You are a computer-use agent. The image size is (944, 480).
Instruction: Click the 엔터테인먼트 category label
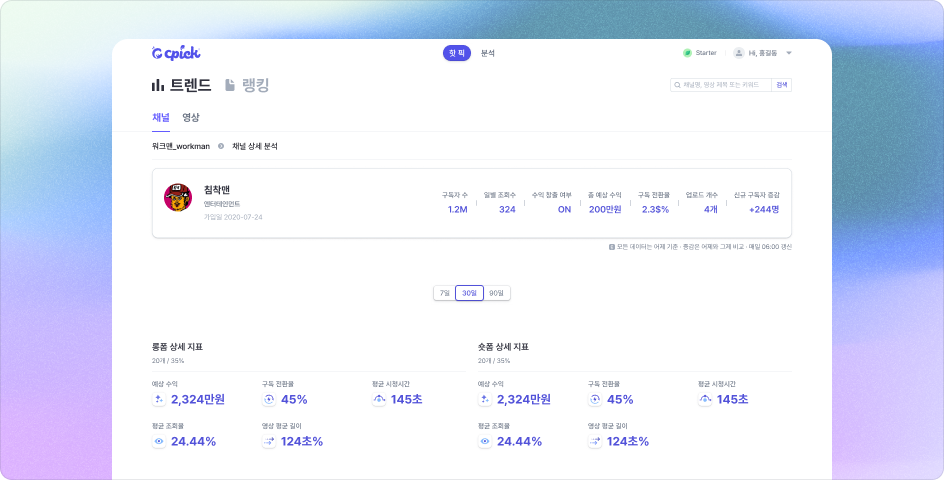tap(222, 204)
